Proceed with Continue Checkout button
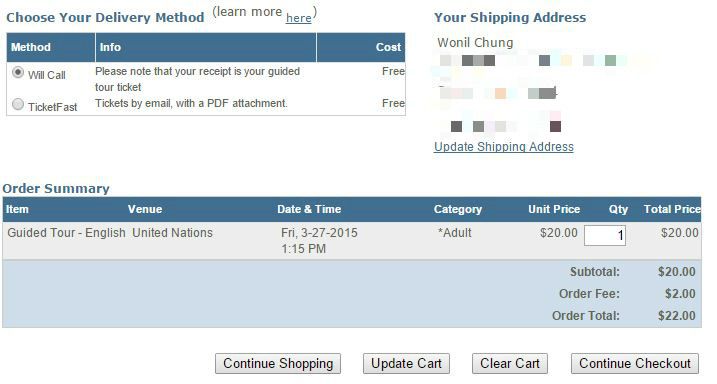717x384 pixels. [x=635, y=364]
